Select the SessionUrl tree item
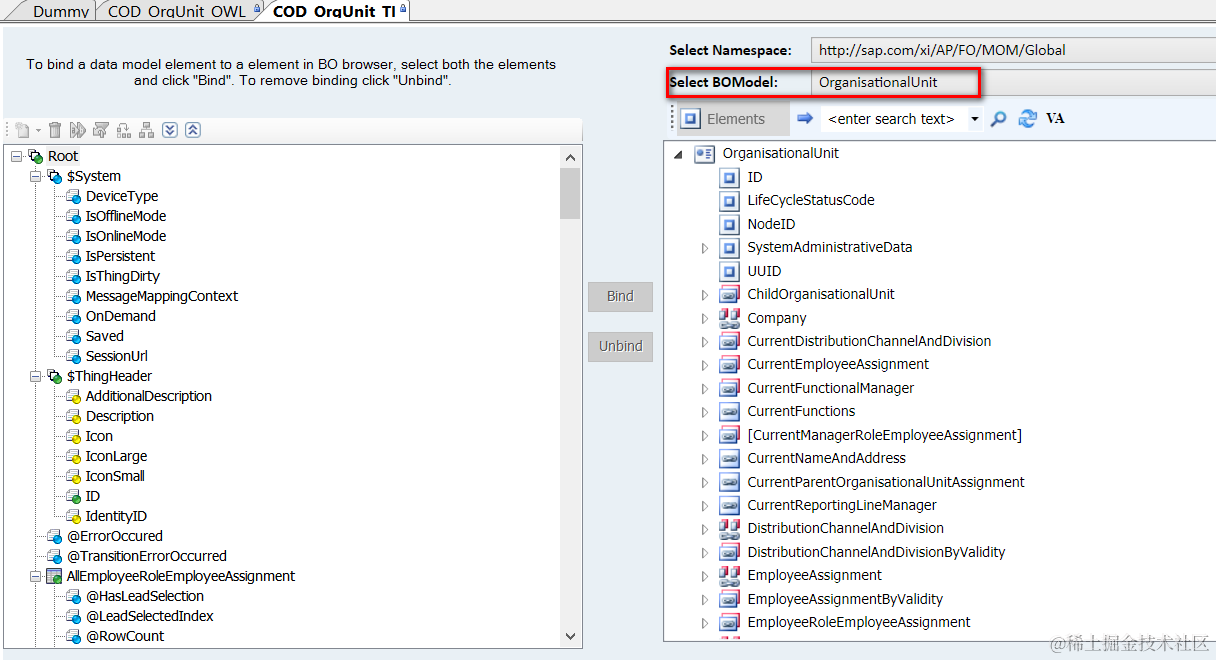The width and height of the screenshot is (1216, 660). (x=117, y=356)
